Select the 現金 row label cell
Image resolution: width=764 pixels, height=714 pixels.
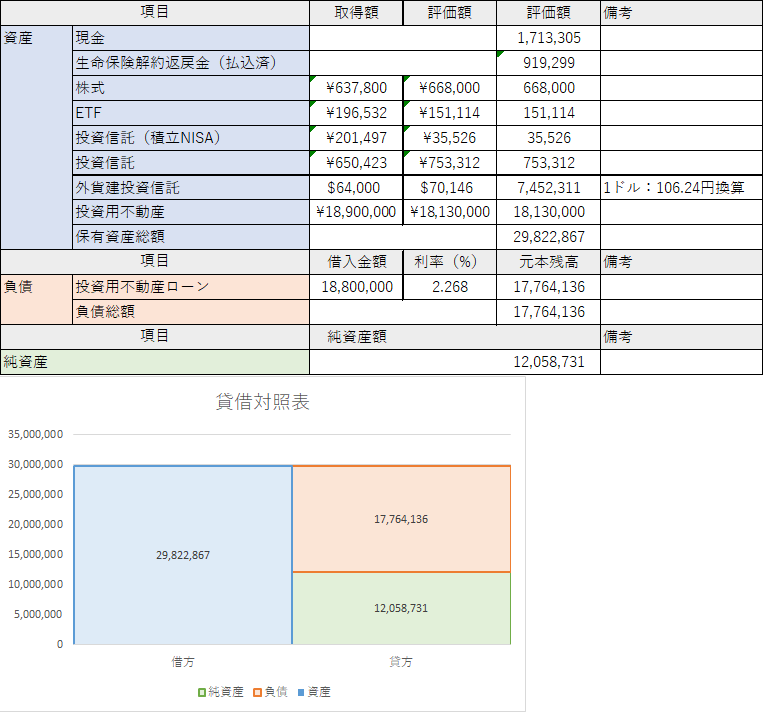click(x=191, y=38)
